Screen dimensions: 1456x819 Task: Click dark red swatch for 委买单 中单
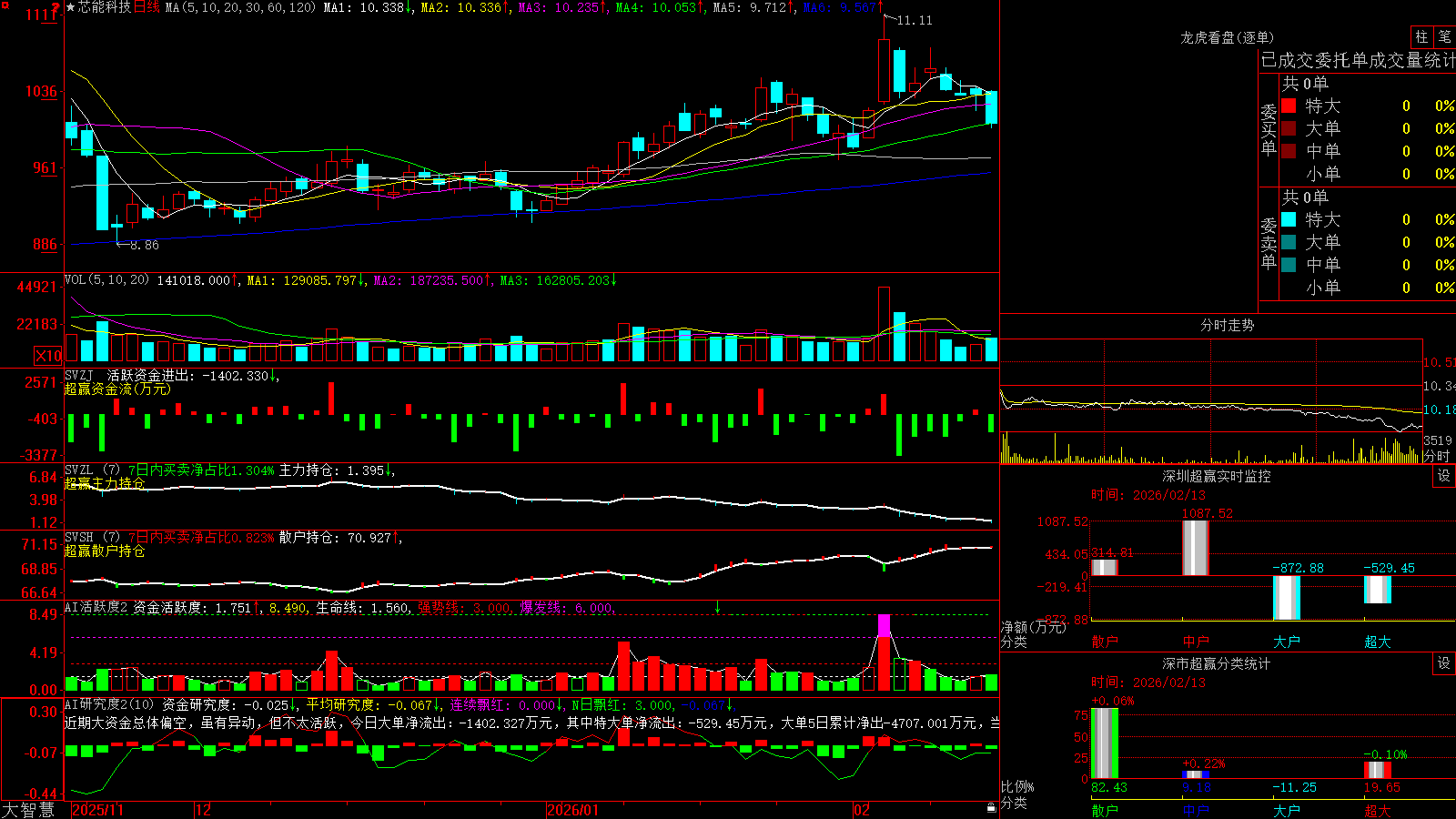tap(1289, 151)
